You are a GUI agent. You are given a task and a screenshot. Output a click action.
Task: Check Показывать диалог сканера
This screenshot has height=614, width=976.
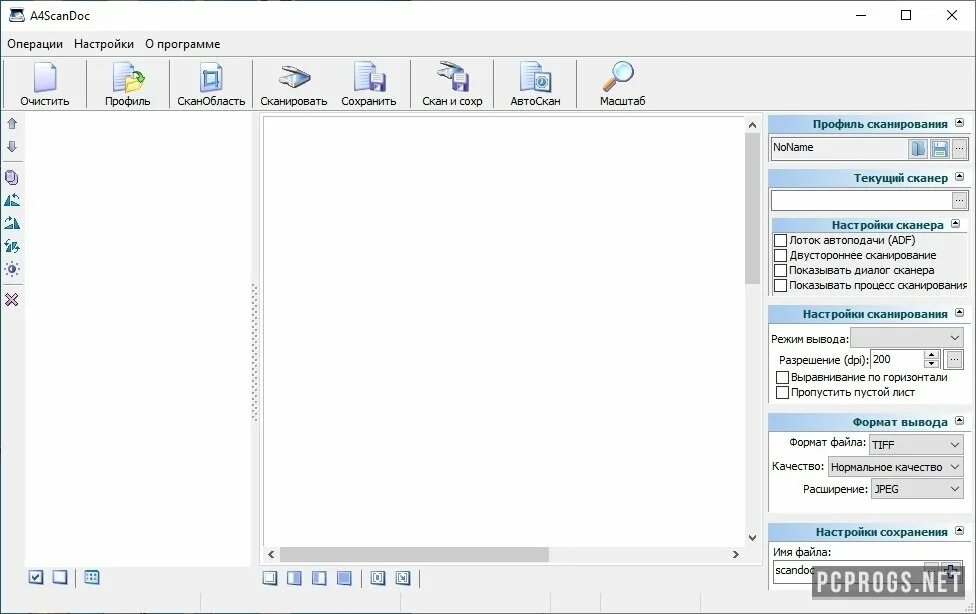click(781, 270)
